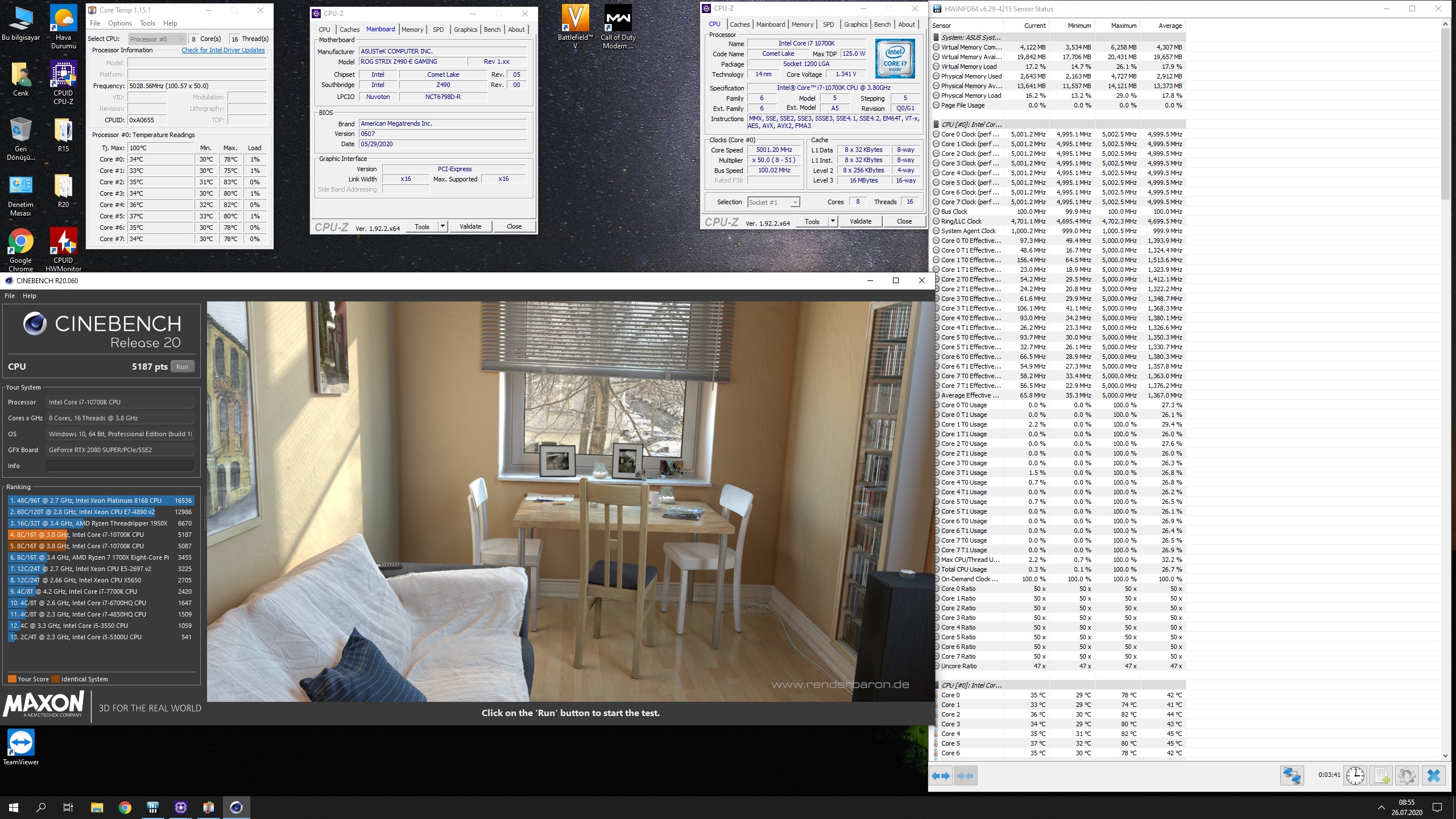
Task: Click HWiNFO Average column header
Action: click(1163, 26)
